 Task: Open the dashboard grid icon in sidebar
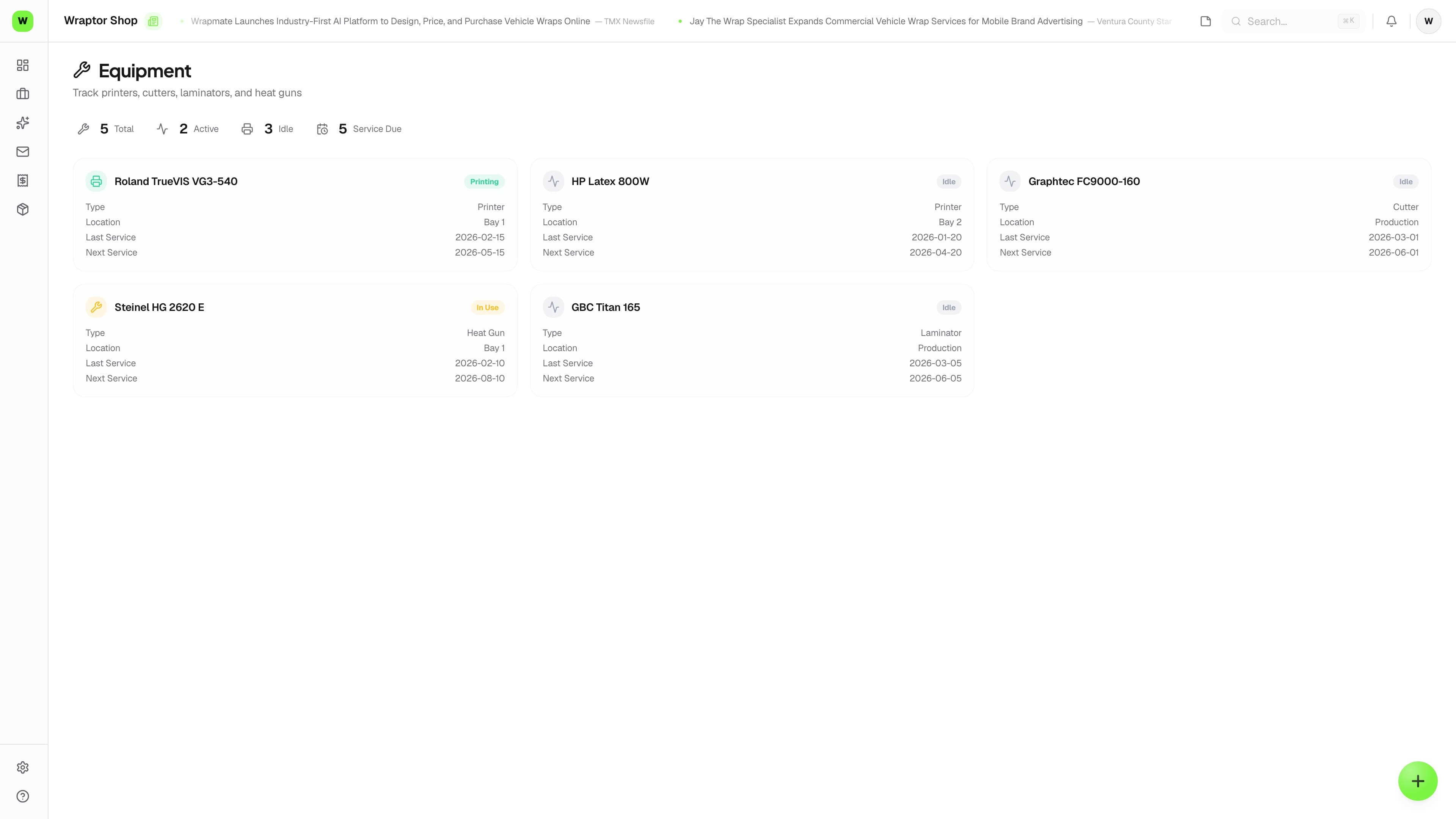pyautogui.click(x=23, y=66)
